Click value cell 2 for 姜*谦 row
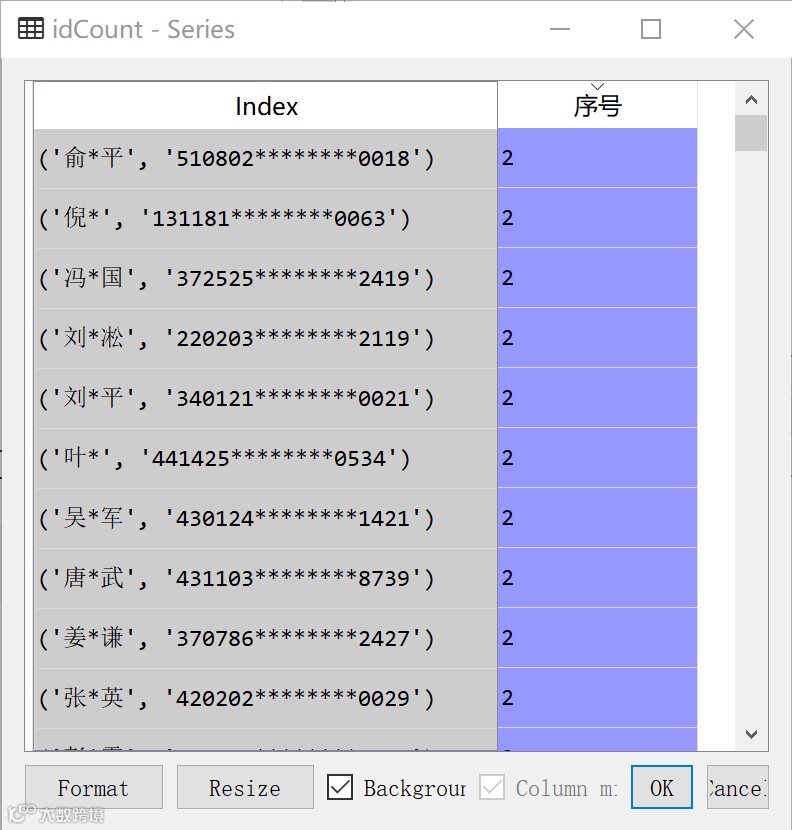Screen dimensions: 792x830 pyautogui.click(x=597, y=637)
